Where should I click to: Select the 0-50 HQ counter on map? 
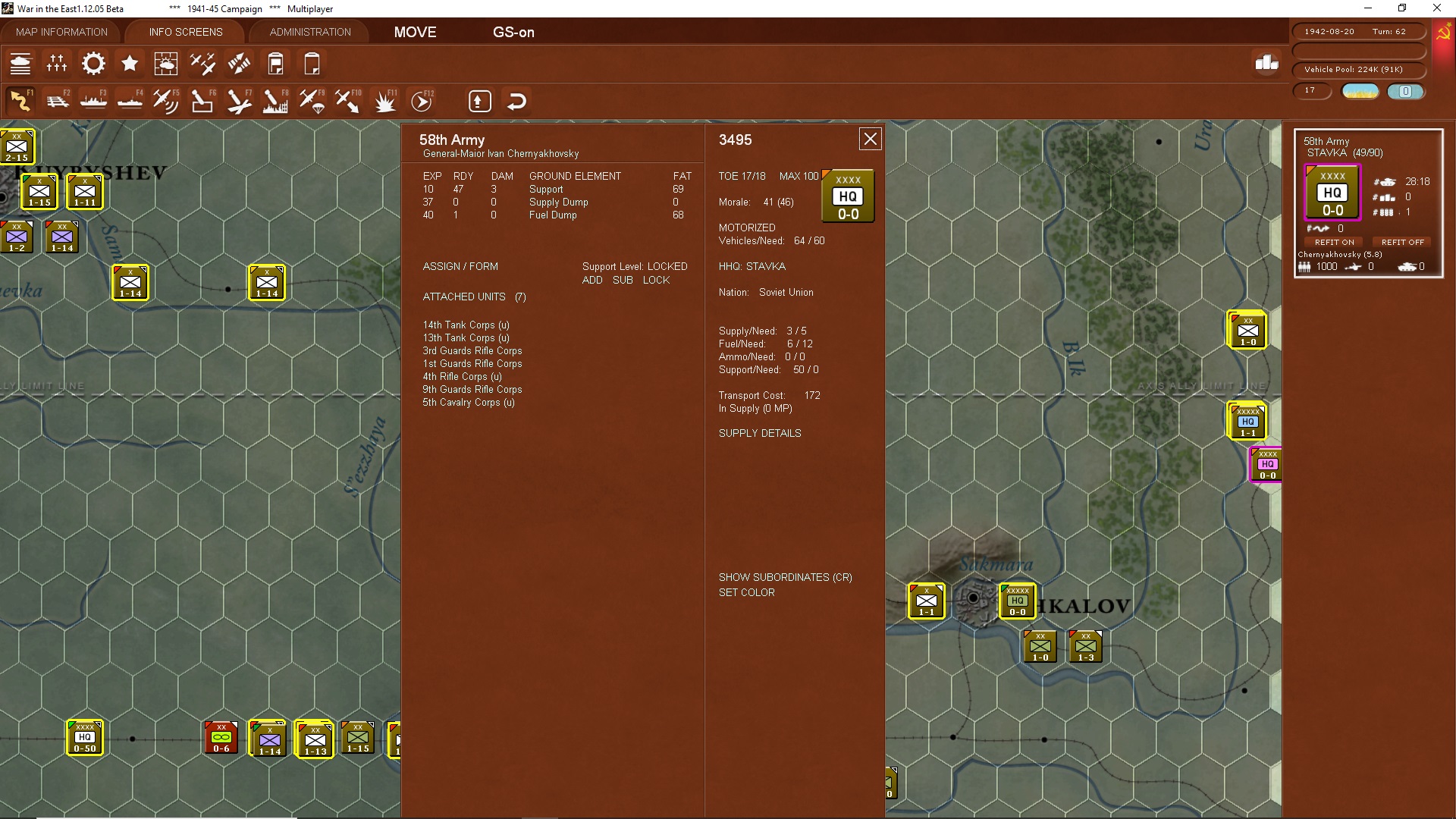(84, 737)
